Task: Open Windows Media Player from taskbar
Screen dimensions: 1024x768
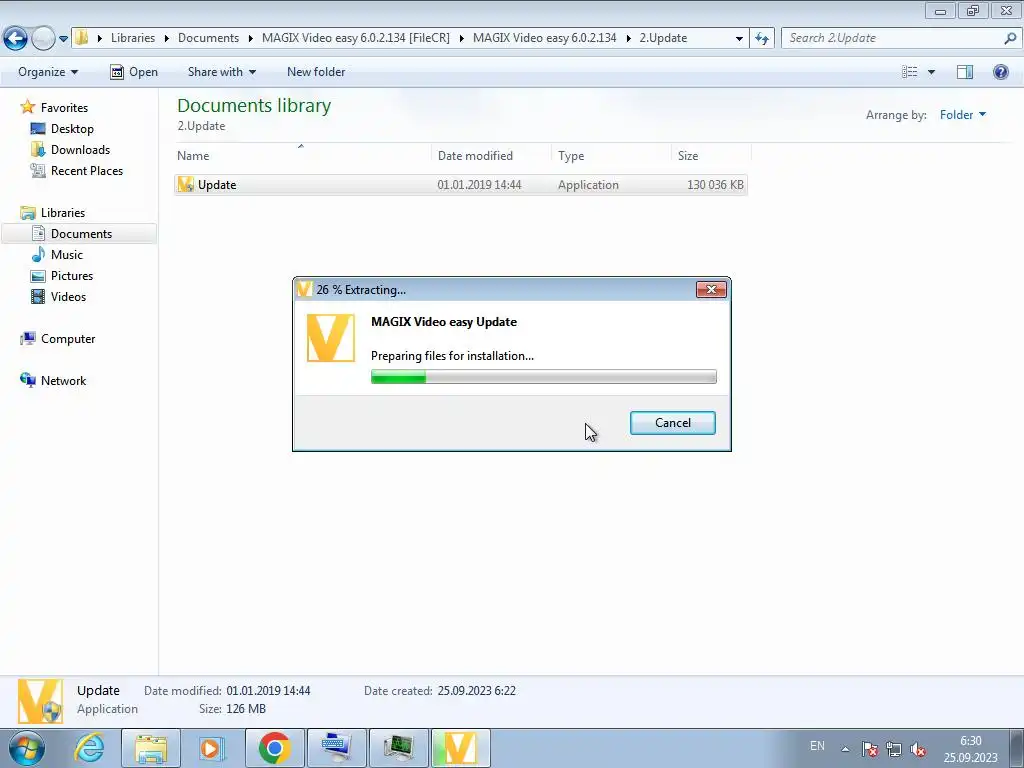Action: tap(212, 748)
